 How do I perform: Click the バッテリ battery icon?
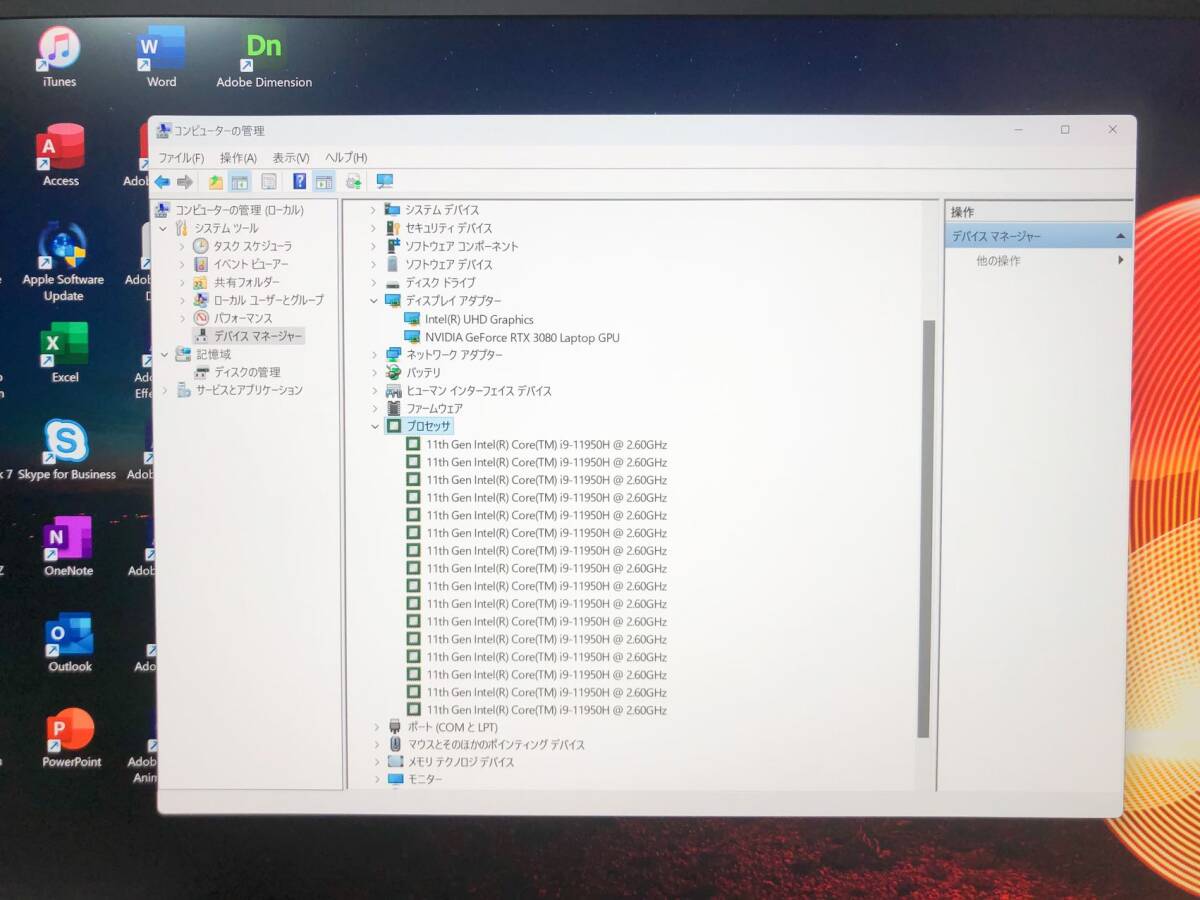click(x=393, y=372)
